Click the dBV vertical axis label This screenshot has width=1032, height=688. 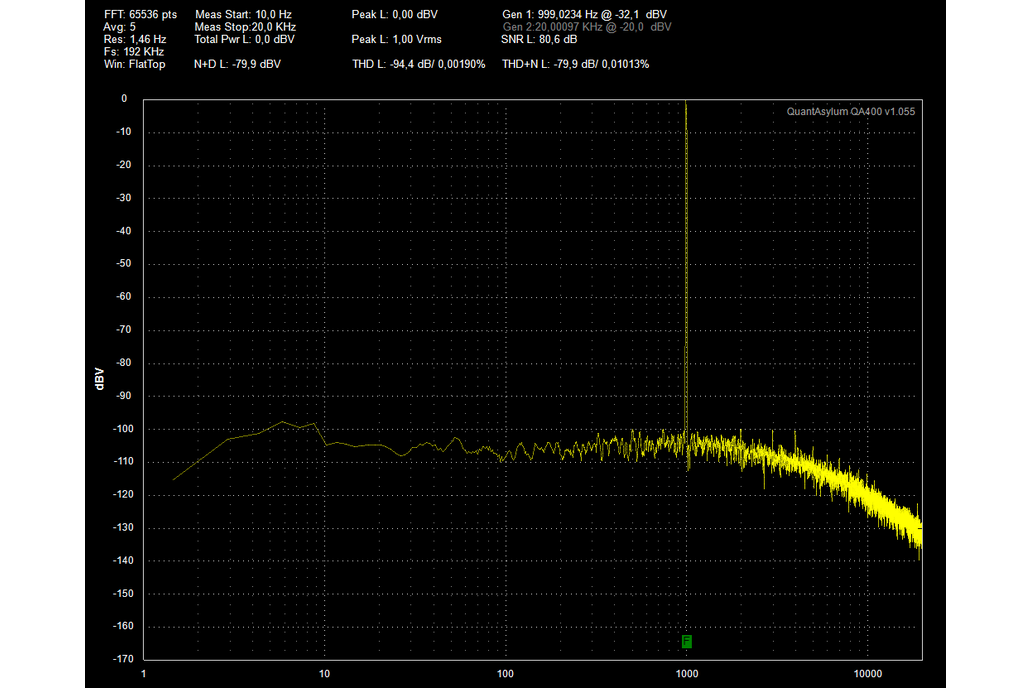pos(99,379)
